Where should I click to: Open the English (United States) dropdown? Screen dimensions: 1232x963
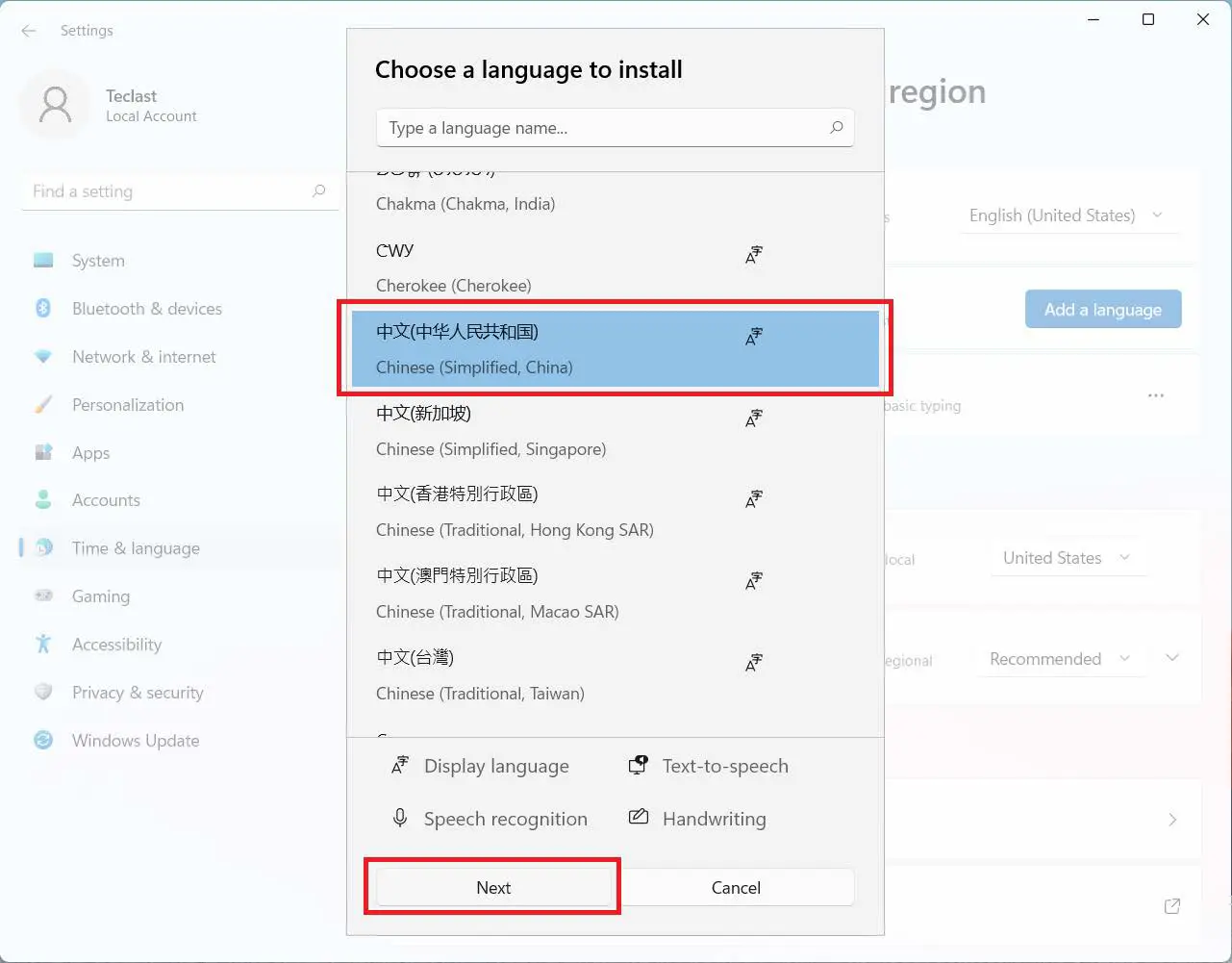click(1067, 215)
